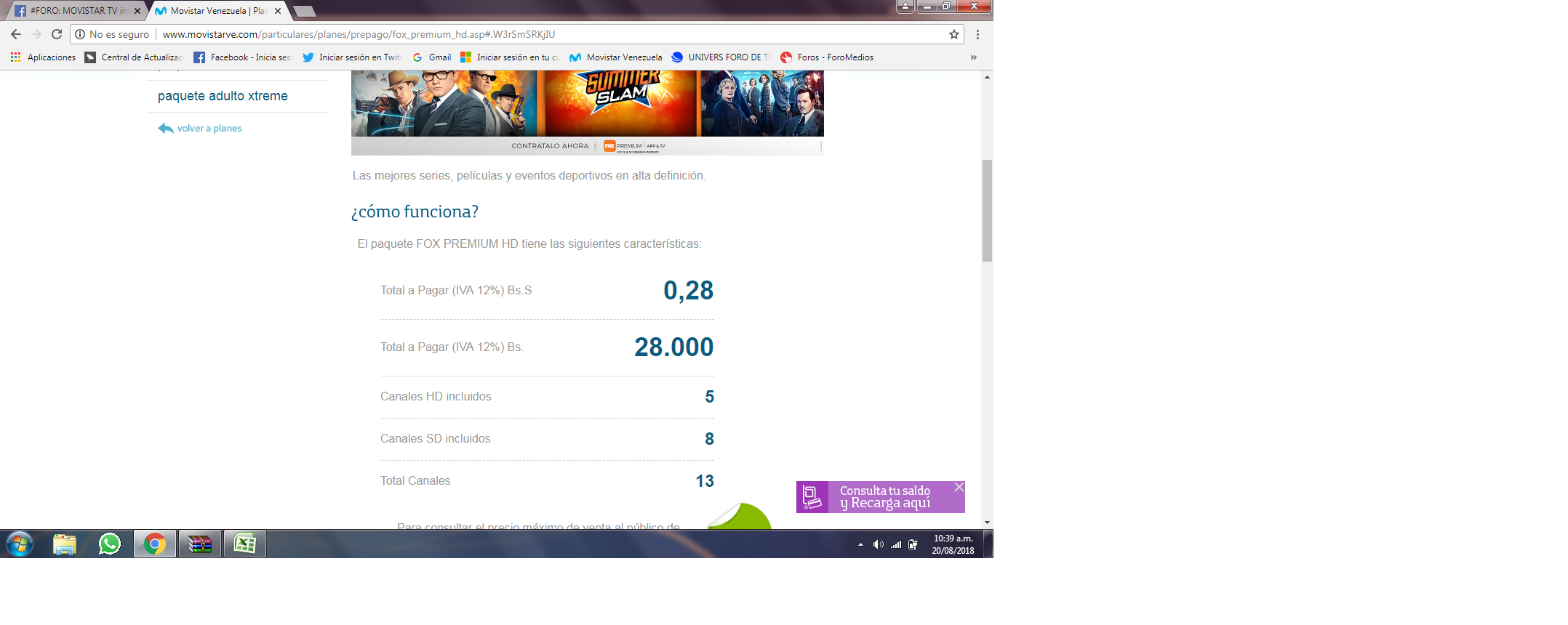The height and width of the screenshot is (625, 1568).
Task: Click the Consulta tu saldo banner
Action: (x=880, y=497)
